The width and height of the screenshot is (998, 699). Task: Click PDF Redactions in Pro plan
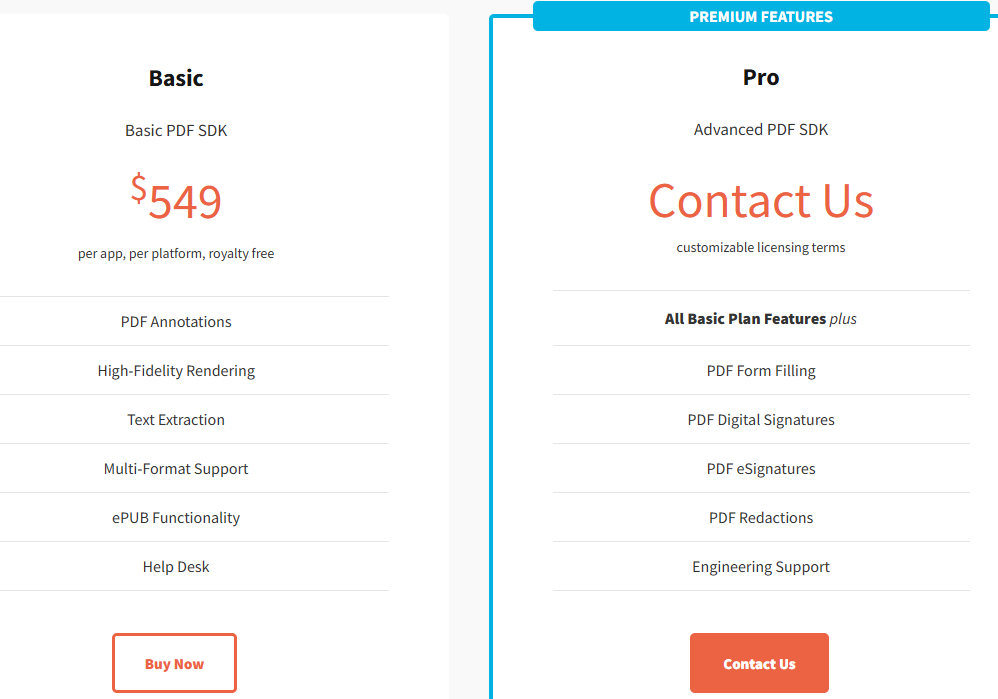[x=761, y=518]
